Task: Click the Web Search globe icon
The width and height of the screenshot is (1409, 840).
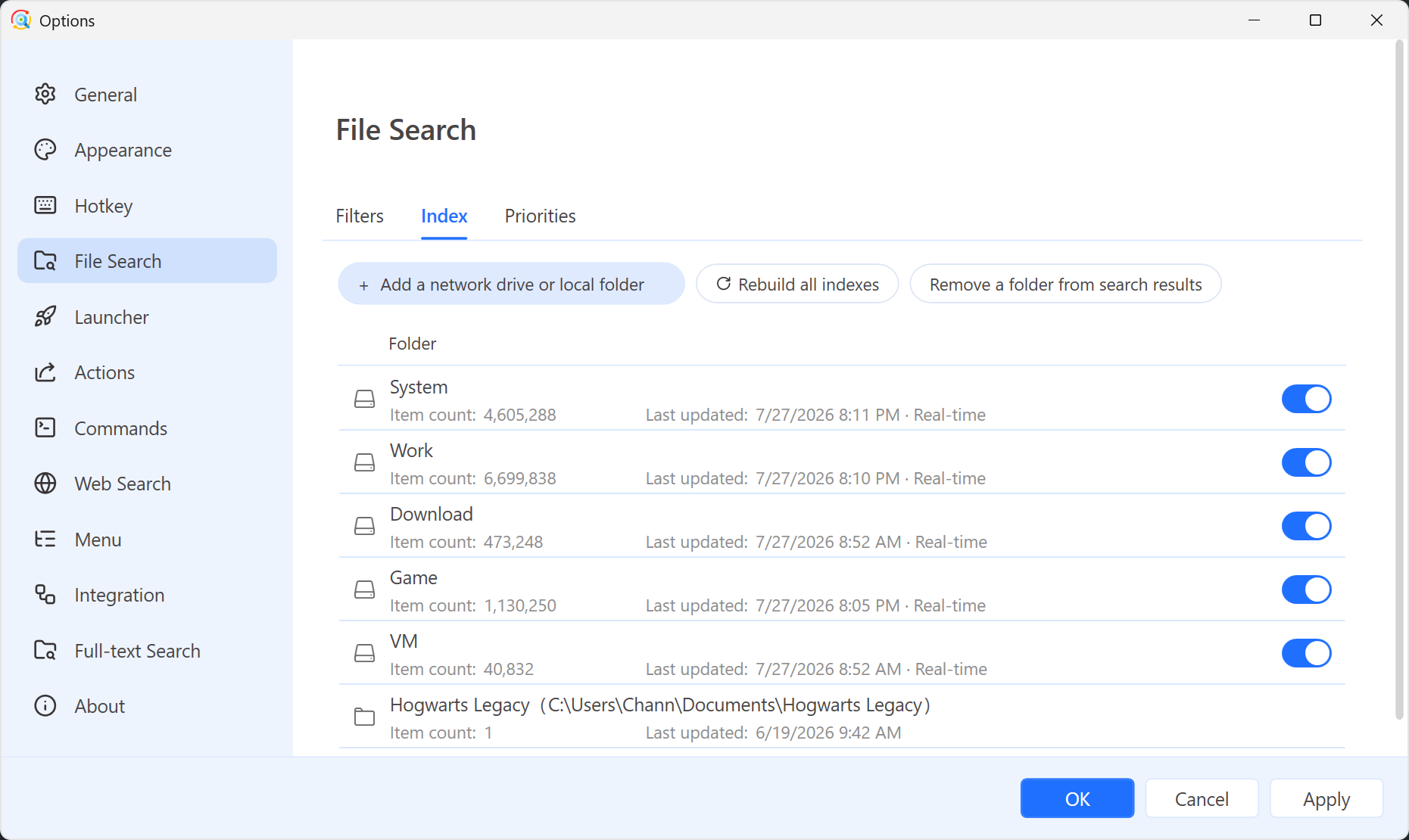Action: [45, 484]
